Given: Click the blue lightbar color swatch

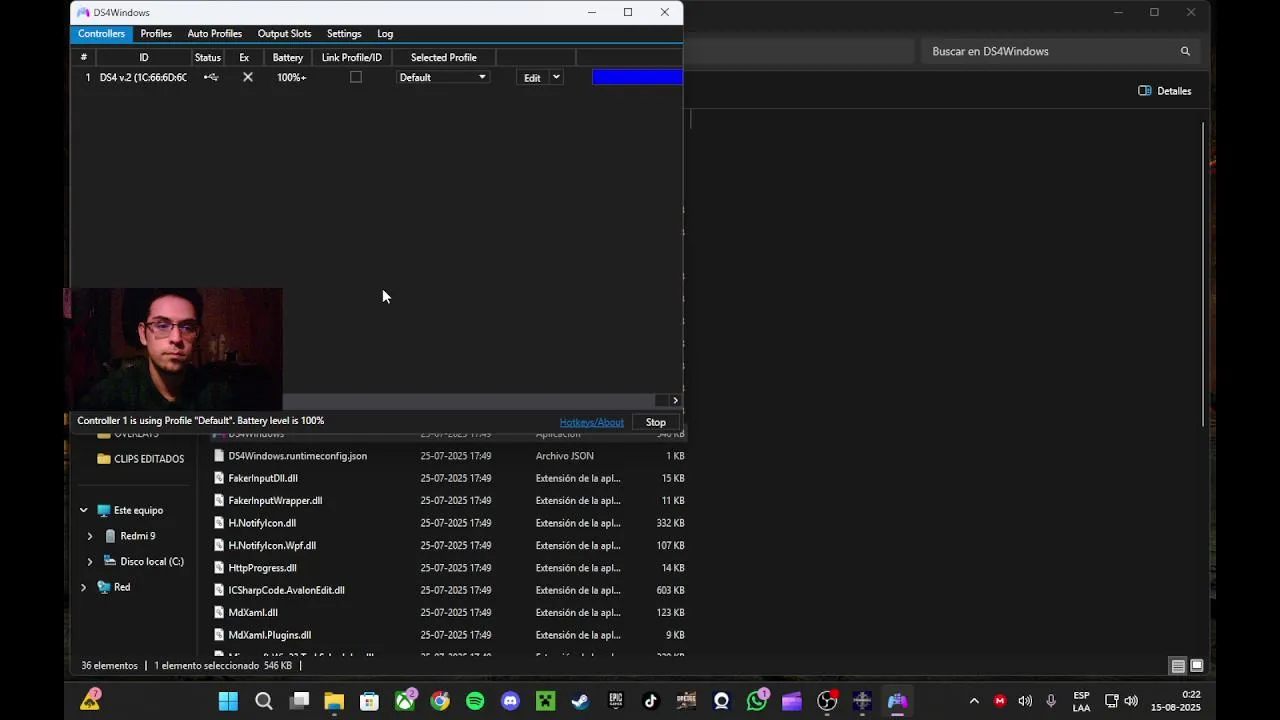Looking at the screenshot, I should [637, 77].
